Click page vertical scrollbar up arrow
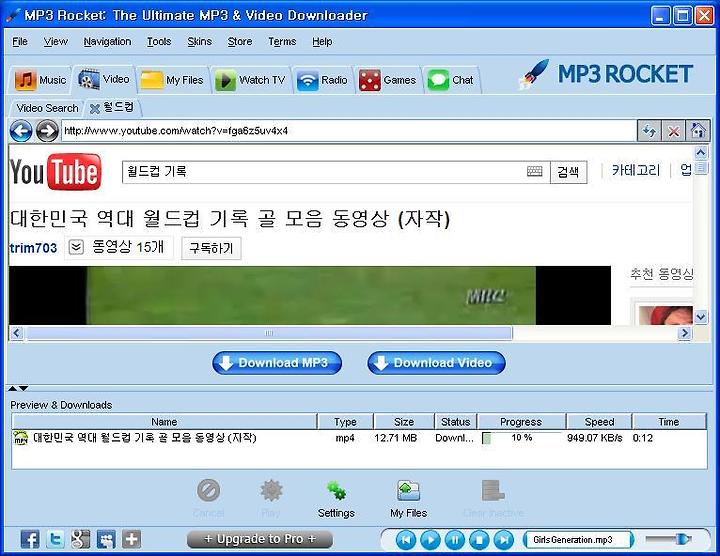 (701, 152)
